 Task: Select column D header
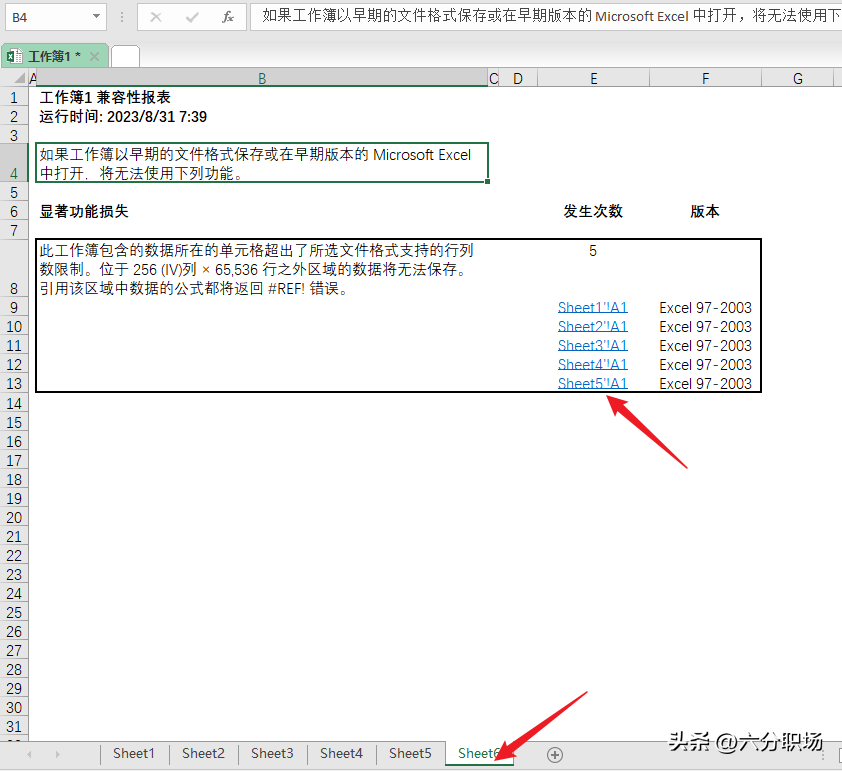[x=518, y=78]
